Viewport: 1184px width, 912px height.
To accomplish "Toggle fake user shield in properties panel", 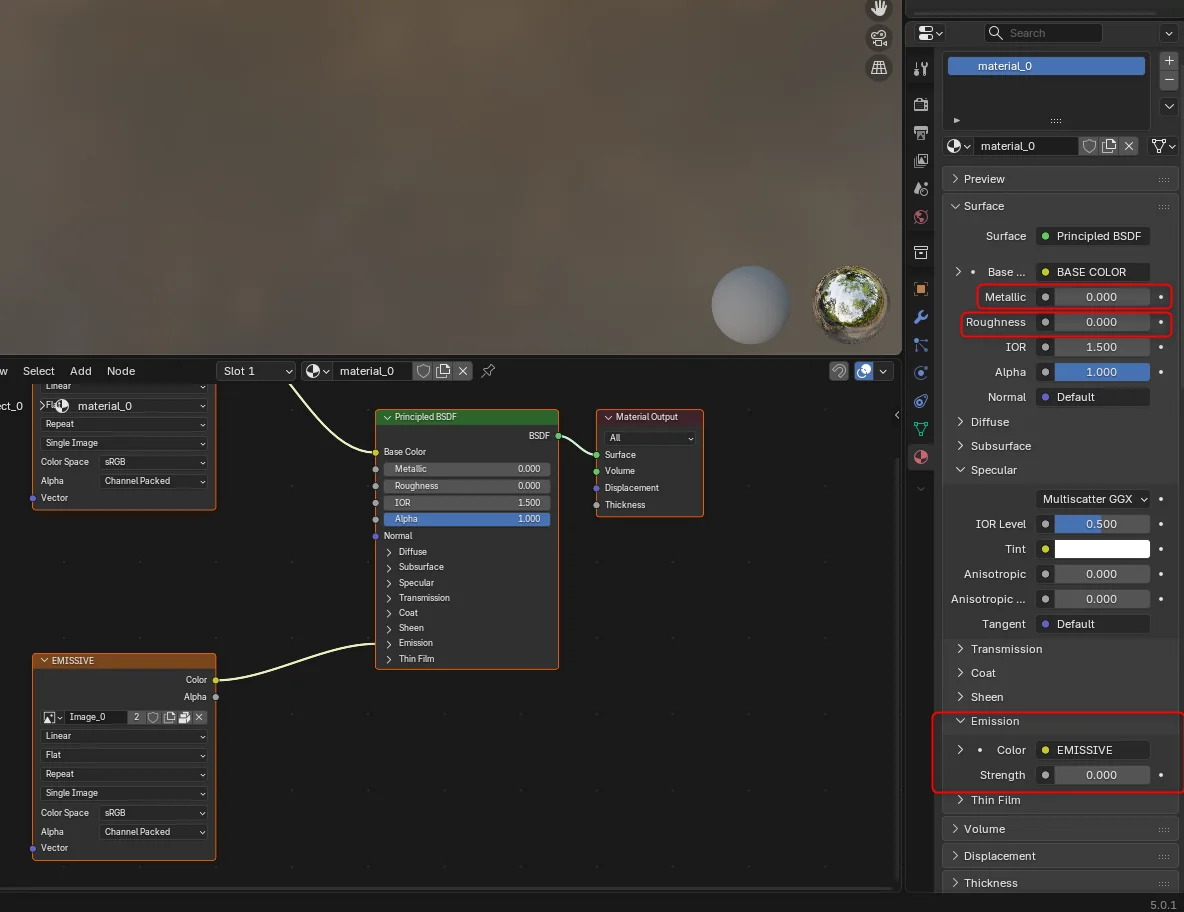I will pos(1089,146).
